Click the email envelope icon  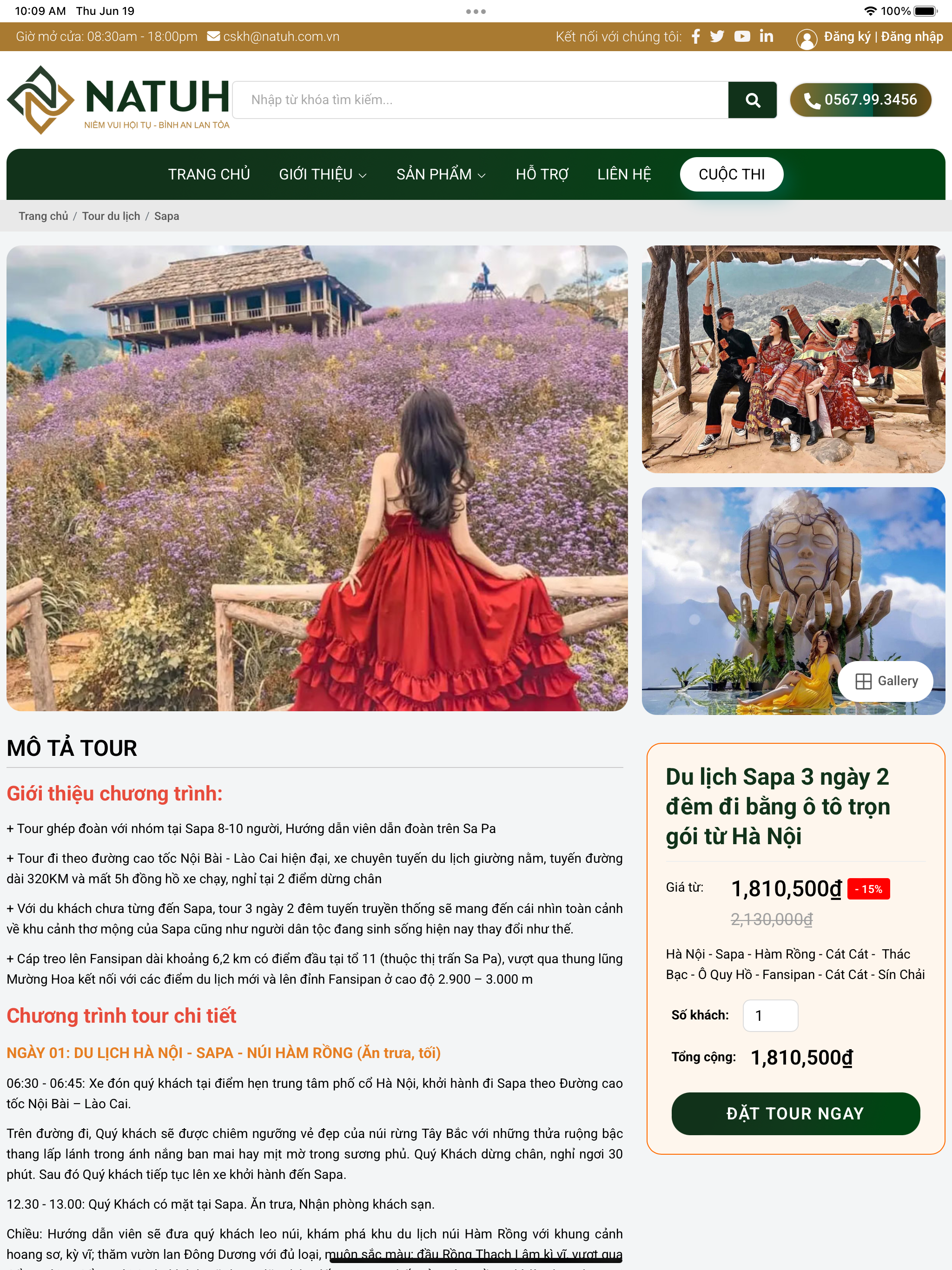click(213, 36)
